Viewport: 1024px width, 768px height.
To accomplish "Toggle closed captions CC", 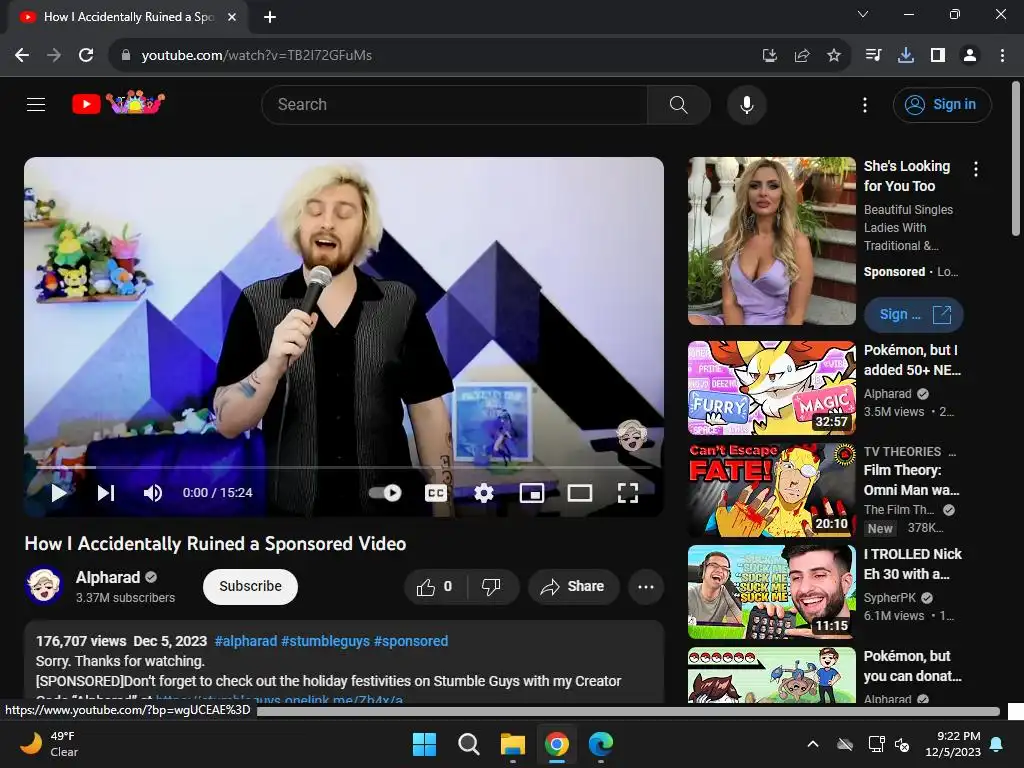I will tap(436, 493).
